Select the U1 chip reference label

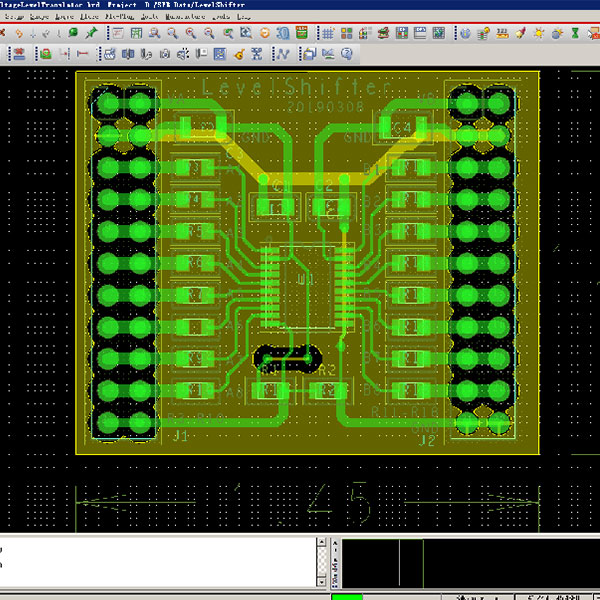[306, 280]
